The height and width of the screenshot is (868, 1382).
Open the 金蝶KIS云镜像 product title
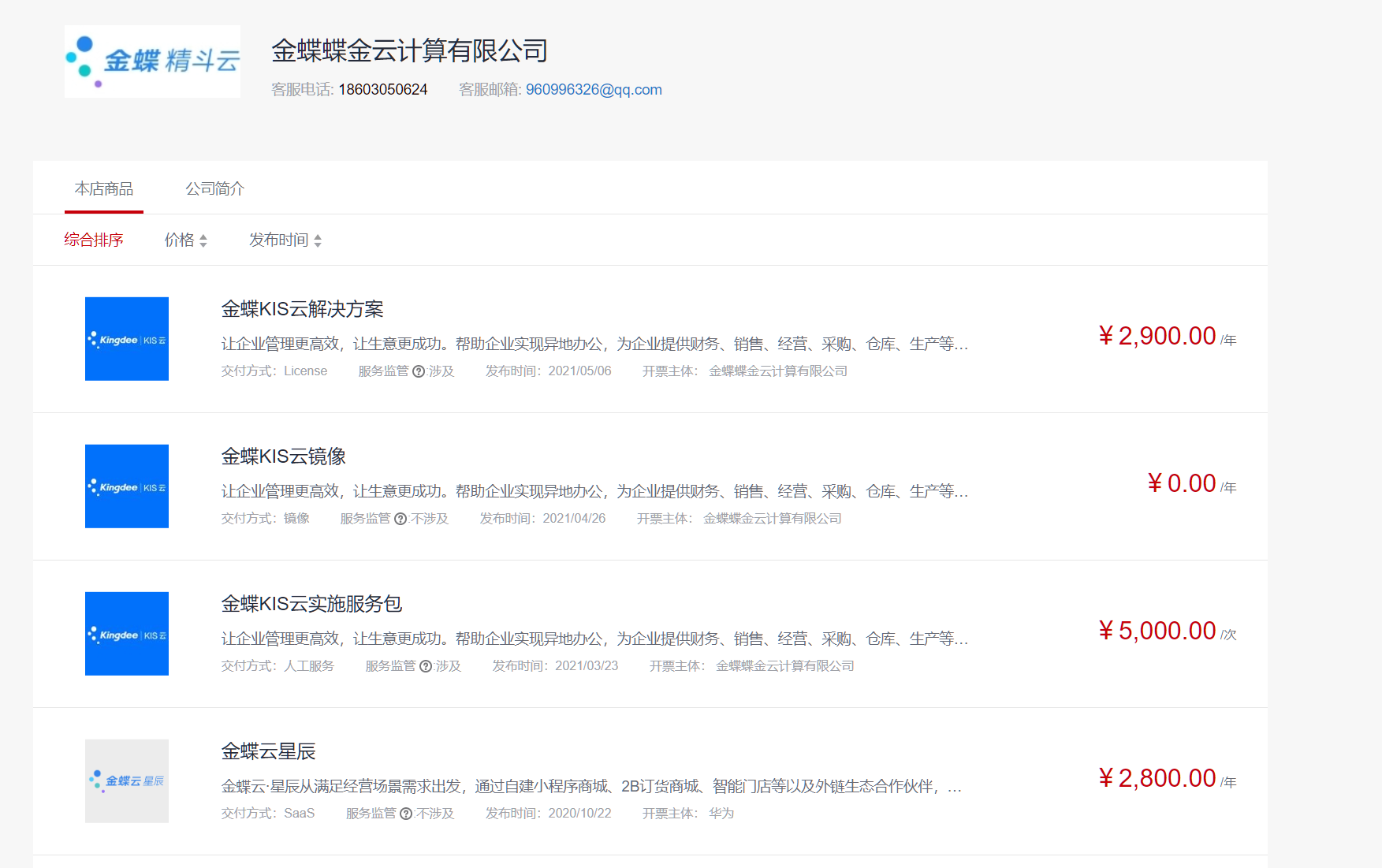coord(283,456)
